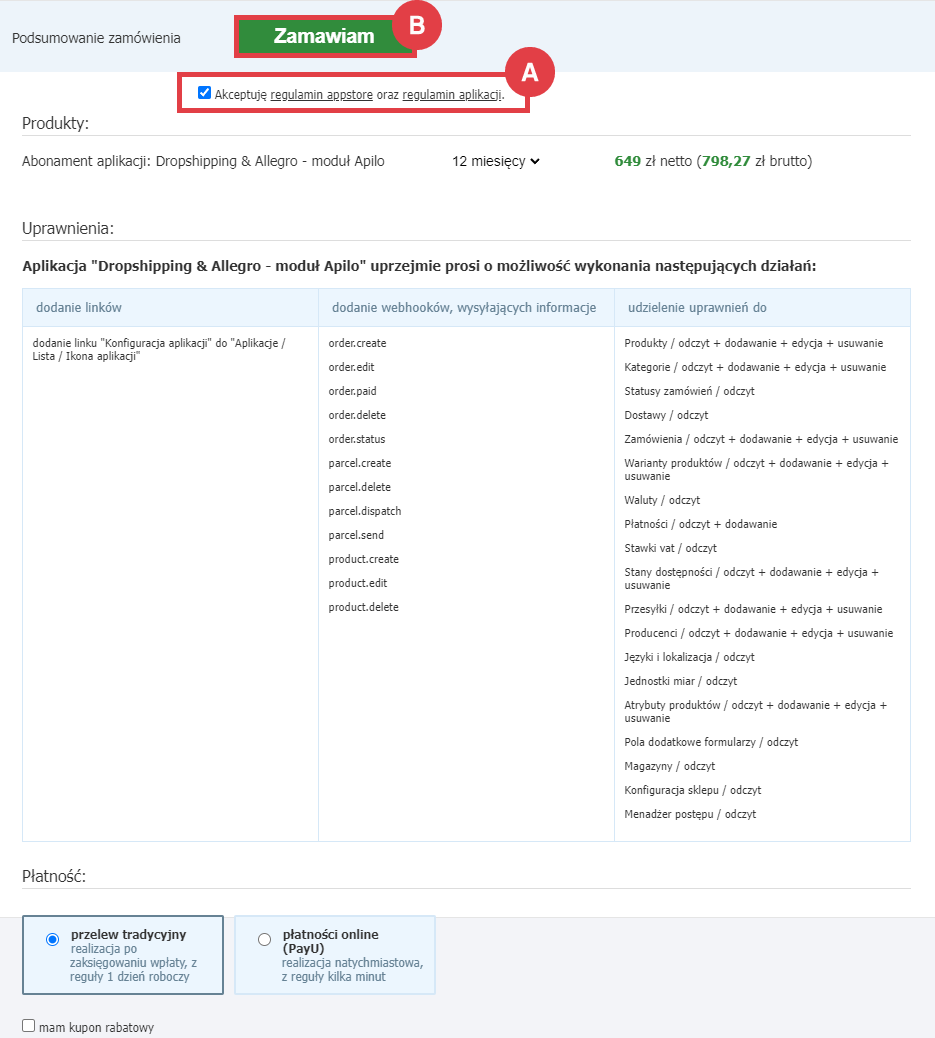Open the regulamin aplikacji link
This screenshot has width=935, height=1038.
tap(451, 94)
